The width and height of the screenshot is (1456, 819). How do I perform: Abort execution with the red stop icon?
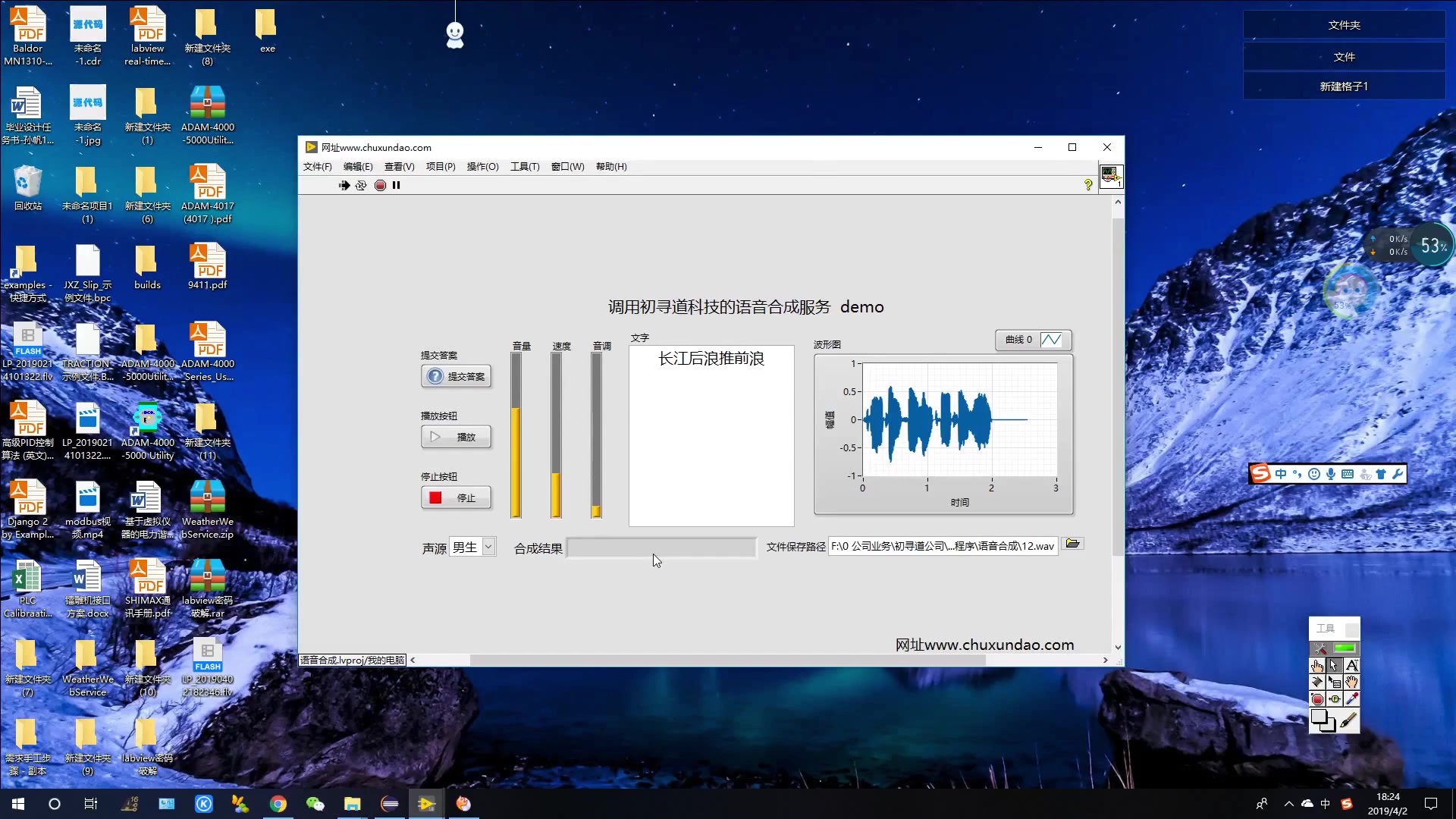click(380, 185)
